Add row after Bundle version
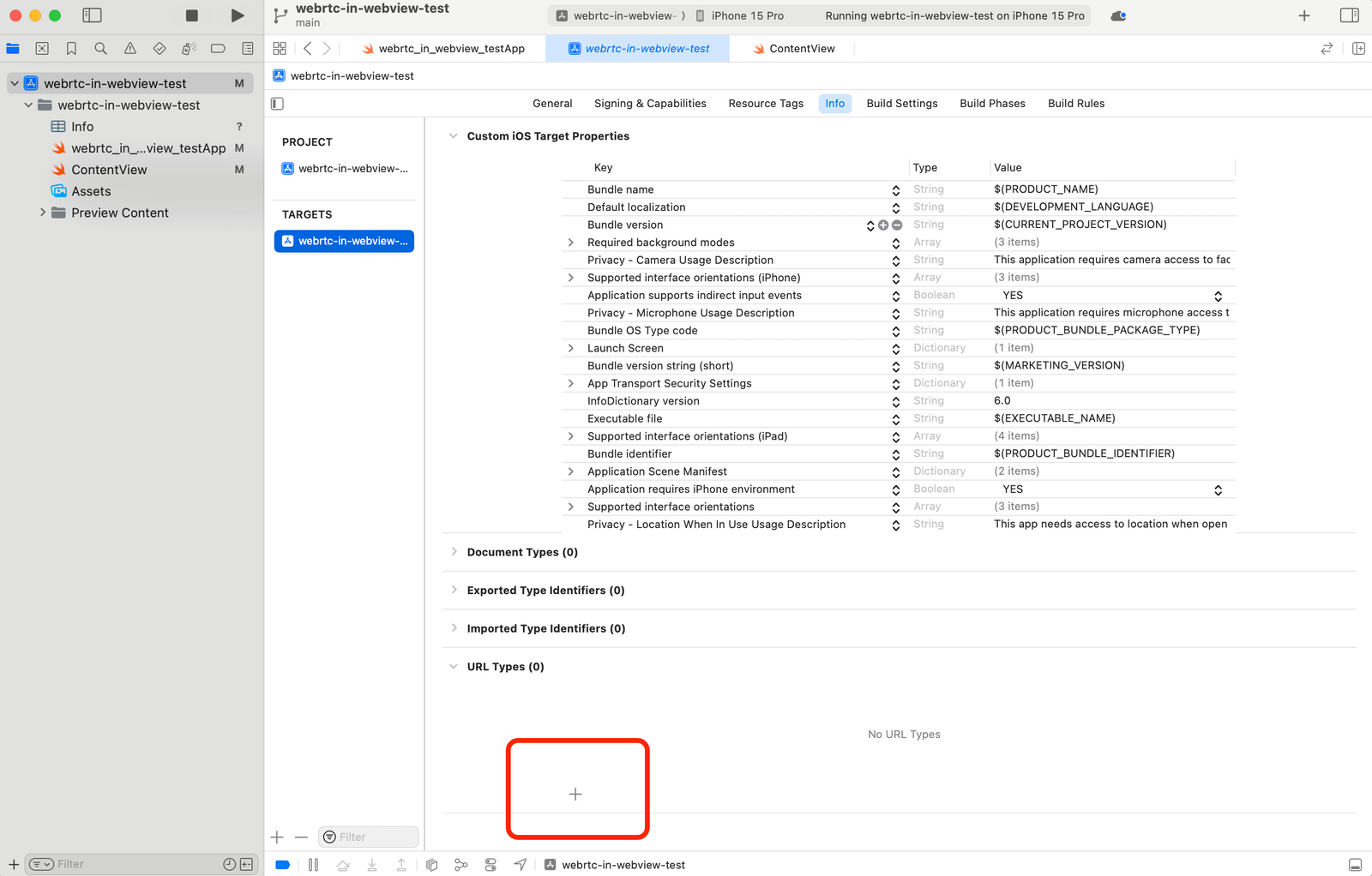Screen dimensions: 1372x876 coord(883,225)
